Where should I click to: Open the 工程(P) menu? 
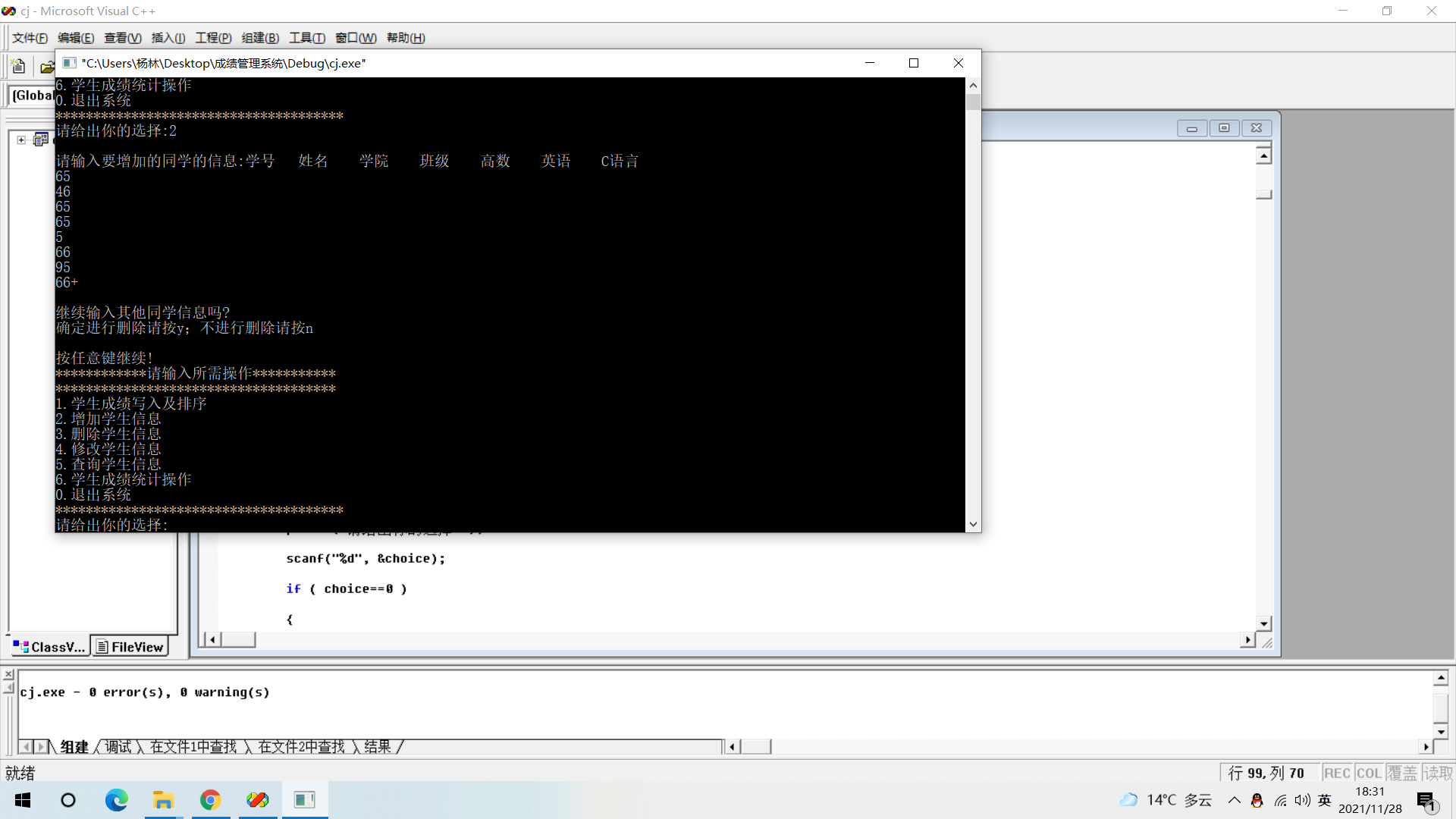coord(212,38)
